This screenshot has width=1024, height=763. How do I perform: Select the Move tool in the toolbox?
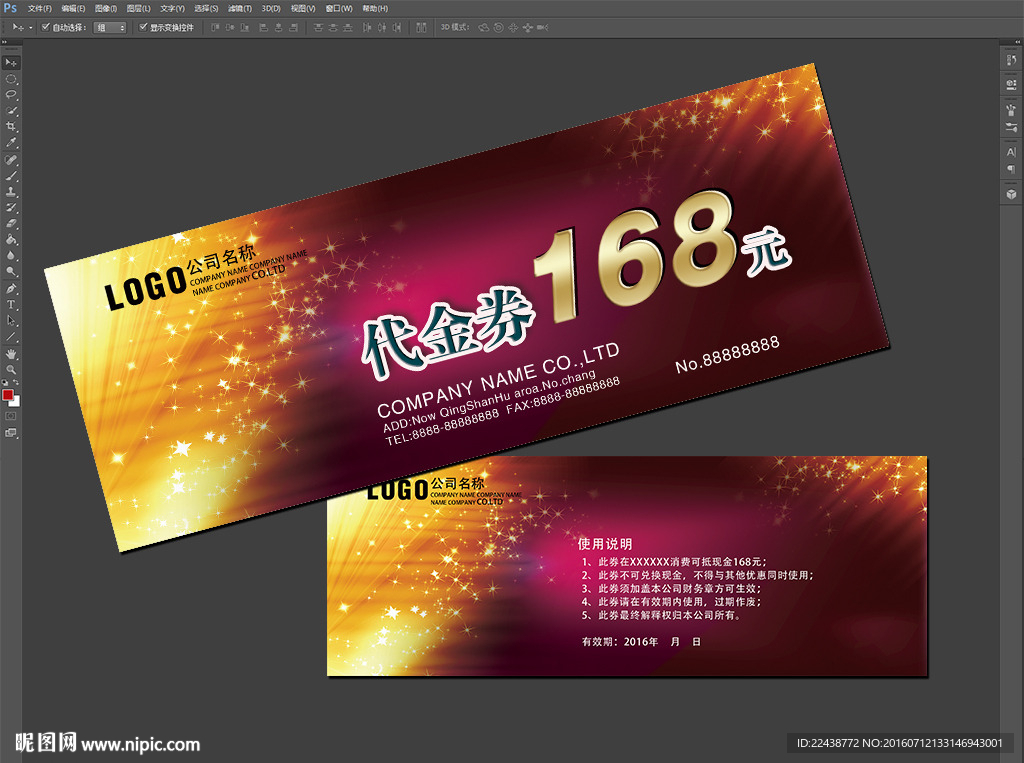coord(11,63)
